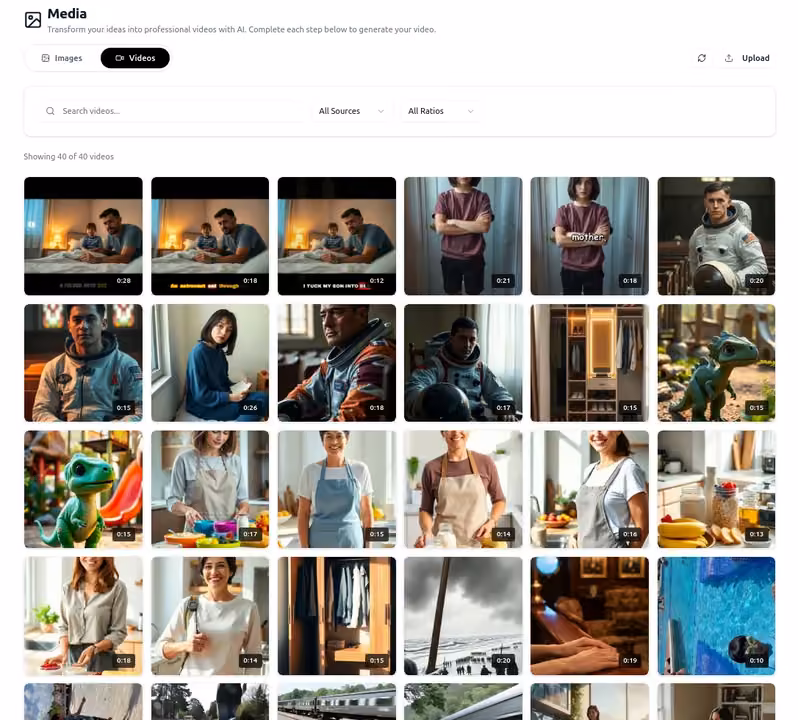The width and height of the screenshot is (798, 720).
Task: Open the video captioned 'mother'
Action: click(x=590, y=236)
